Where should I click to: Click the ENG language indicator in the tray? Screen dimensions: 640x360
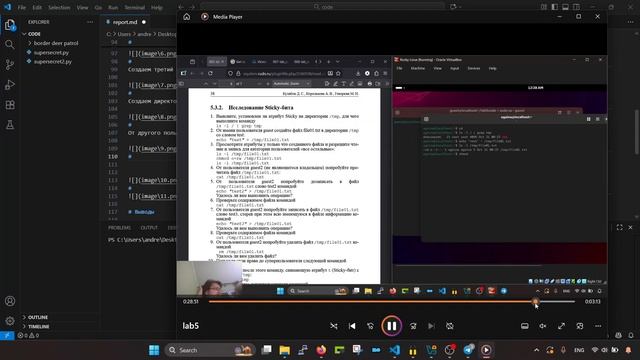point(579,350)
